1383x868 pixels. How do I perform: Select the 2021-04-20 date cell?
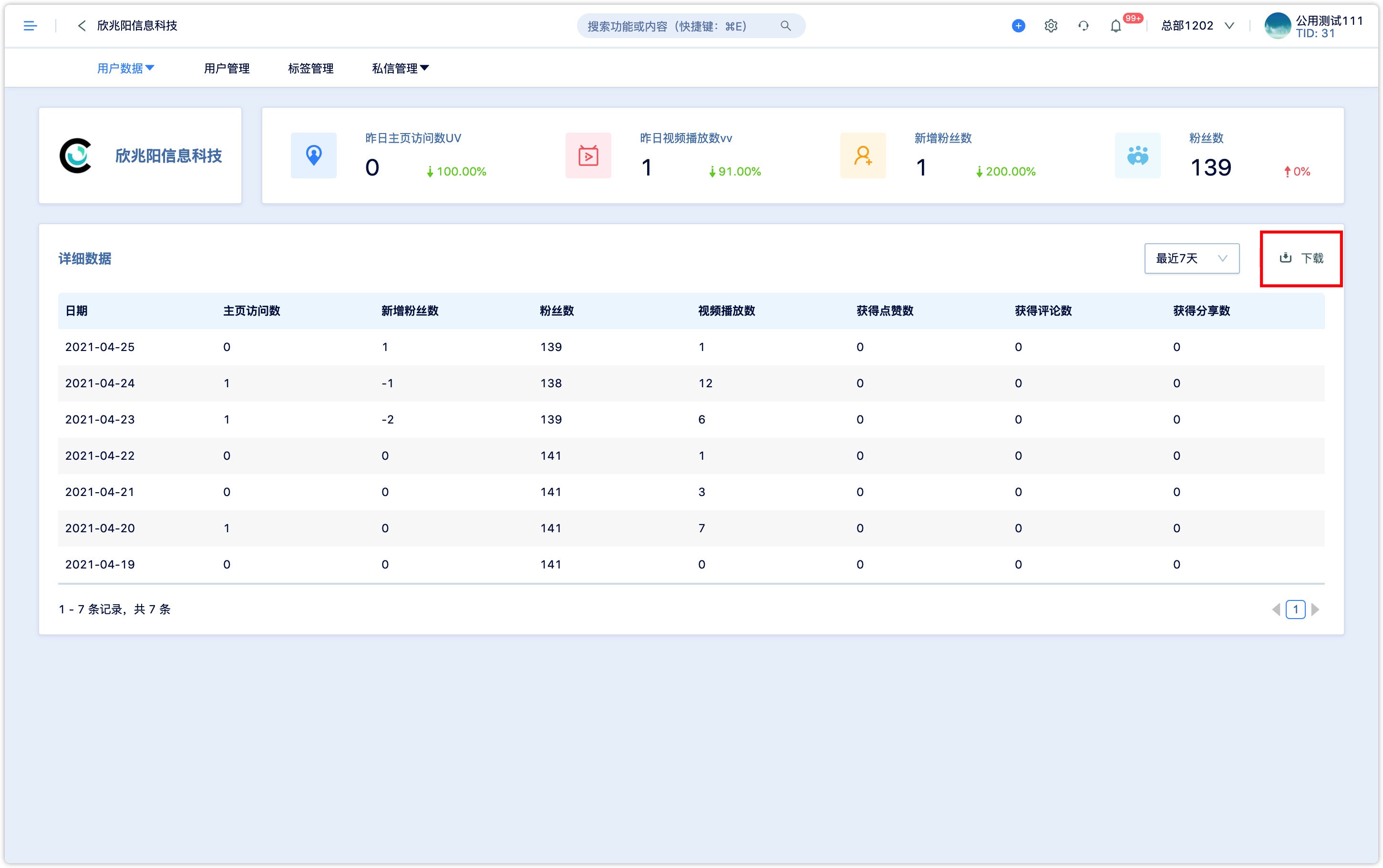[100, 527]
